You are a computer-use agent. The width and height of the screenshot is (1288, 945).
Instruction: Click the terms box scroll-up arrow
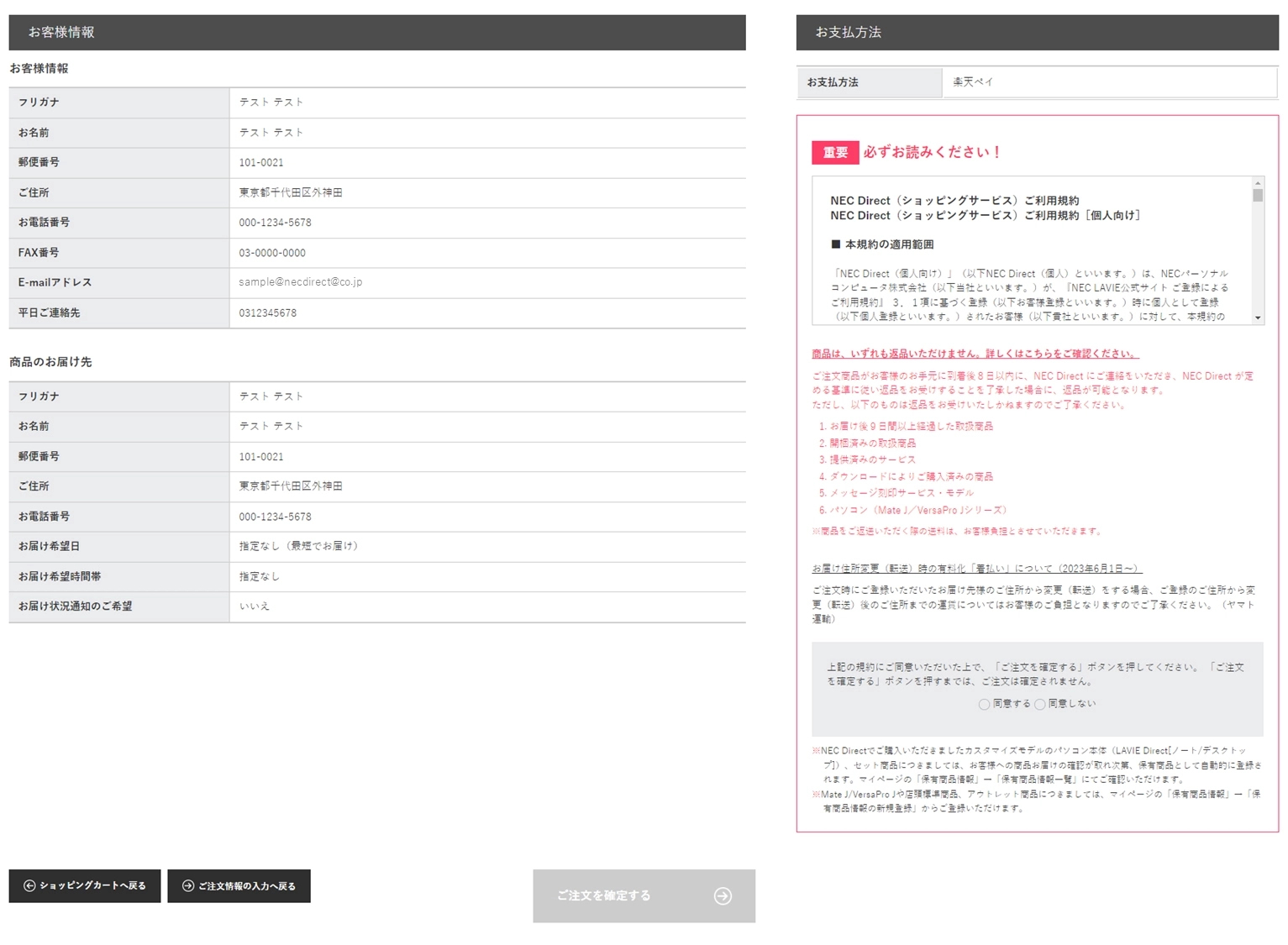tap(1258, 183)
